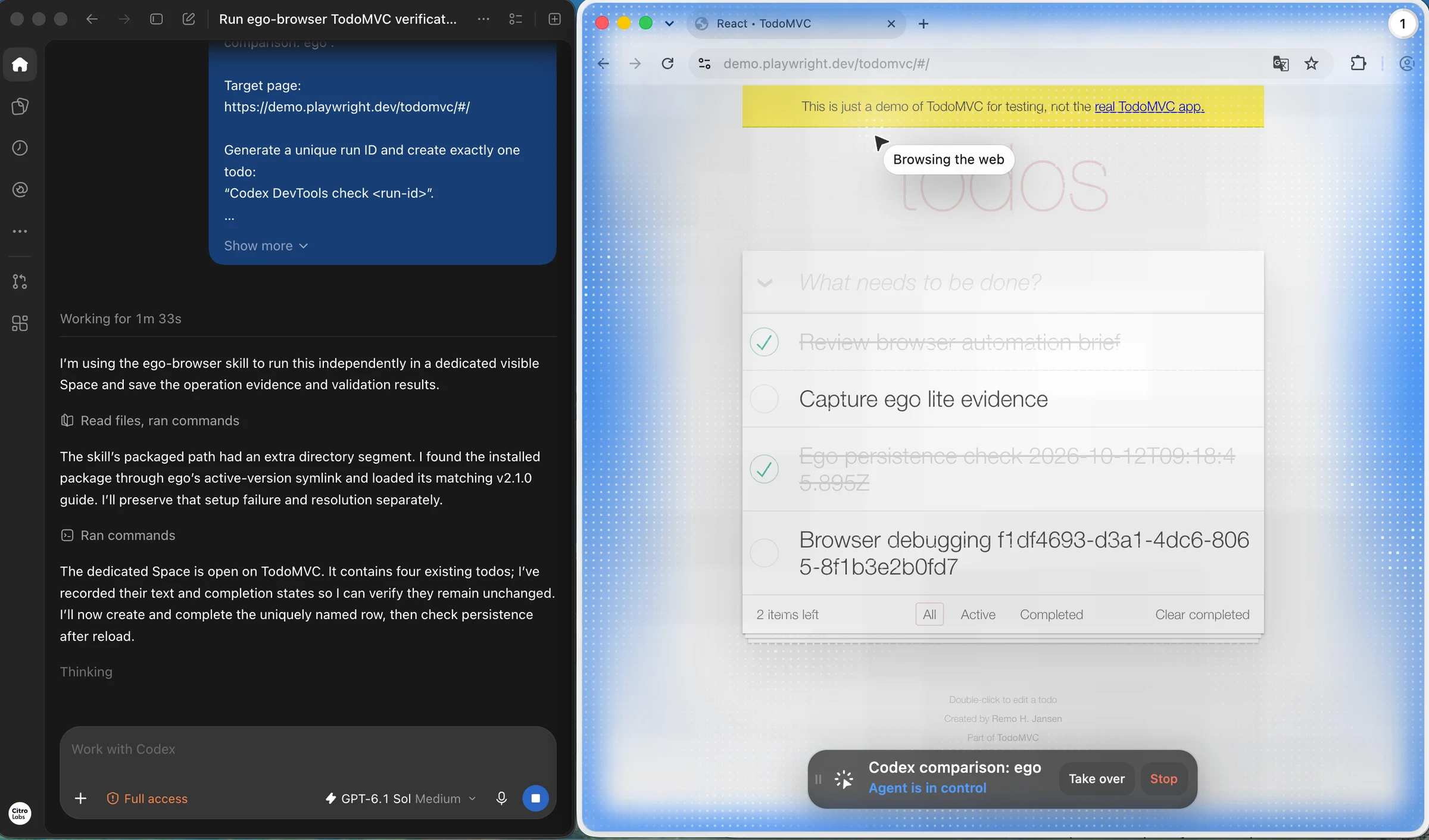Image resolution: width=1429 pixels, height=840 pixels.
Task: Uncheck the 'Ego persistence check' todo
Action: click(764, 469)
